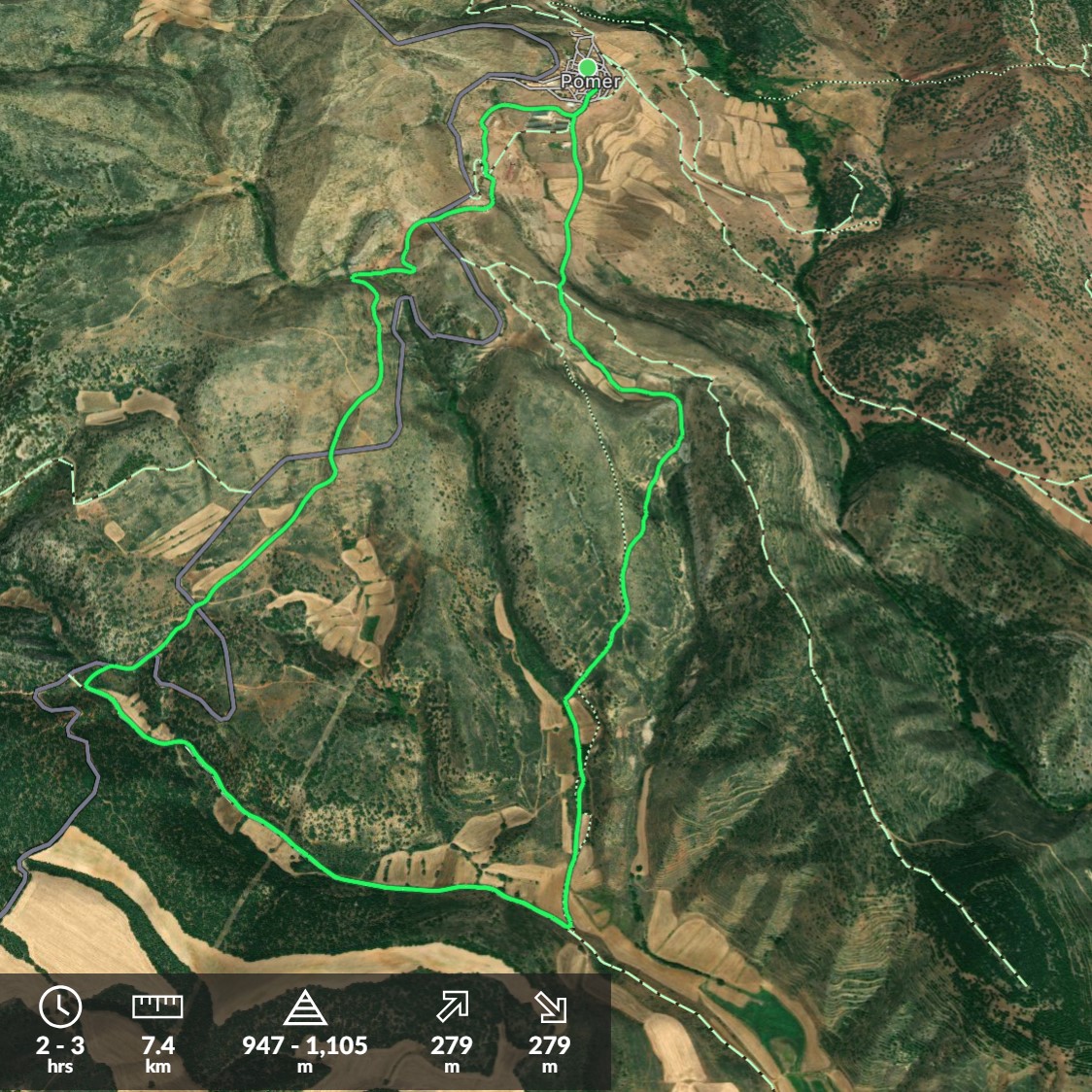Click the elevation range triangle icon
1092x1092 pixels.
305,1007
